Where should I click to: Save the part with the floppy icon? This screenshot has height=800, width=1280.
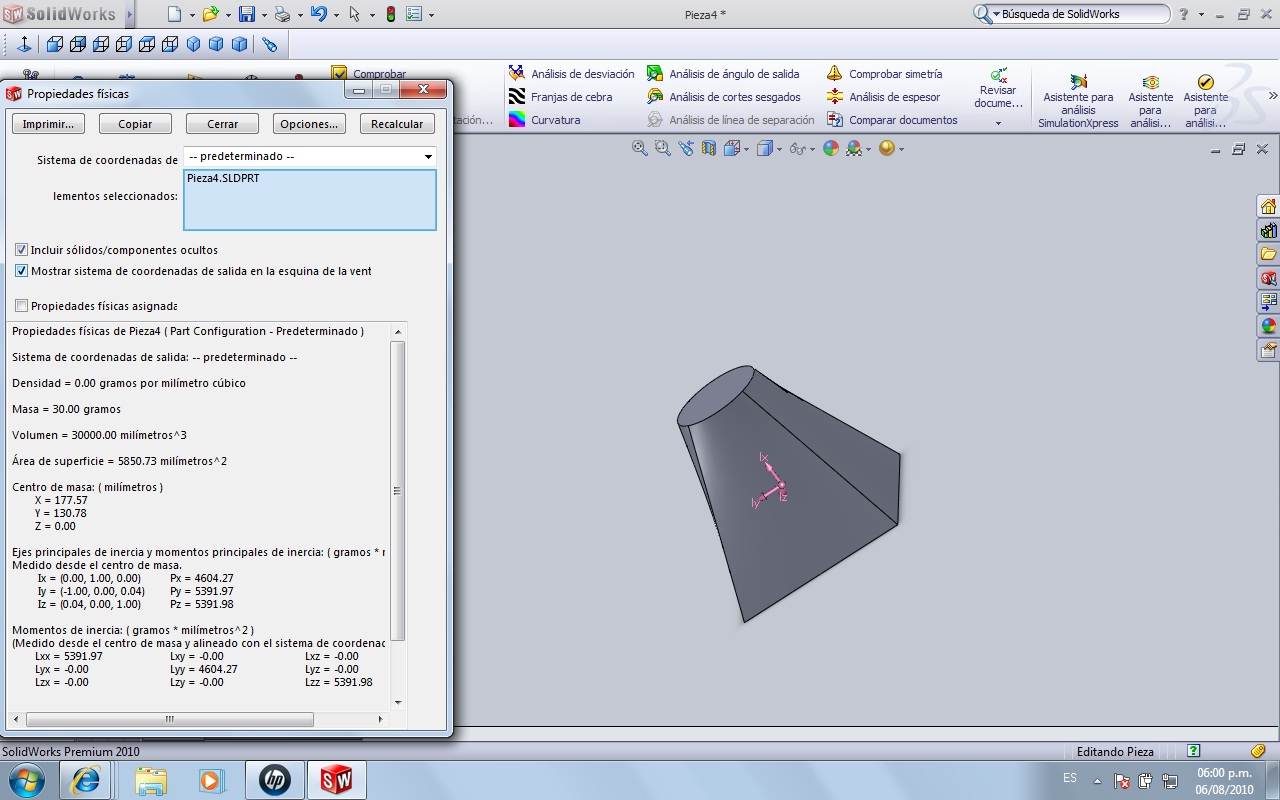(245, 14)
